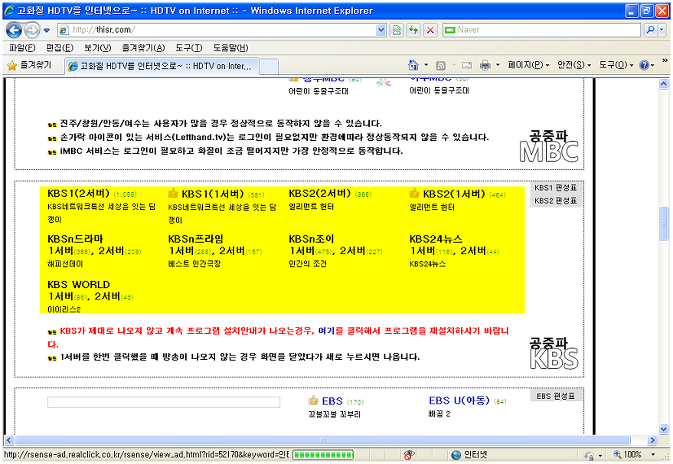Expand the Home button dropdown arrow
The height and width of the screenshot is (464, 673).
[x=426, y=65]
